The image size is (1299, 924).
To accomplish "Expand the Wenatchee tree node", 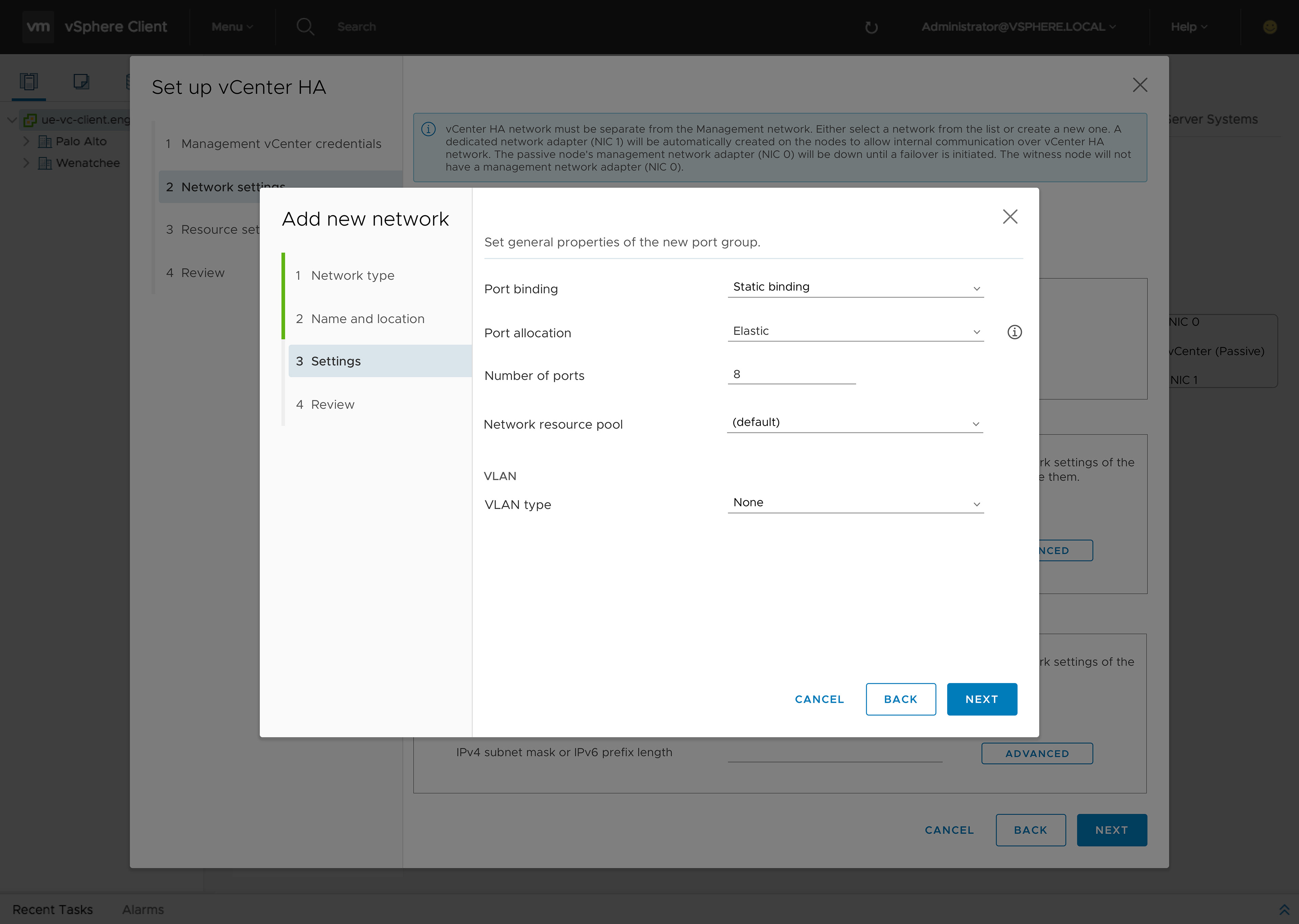I will pos(26,163).
